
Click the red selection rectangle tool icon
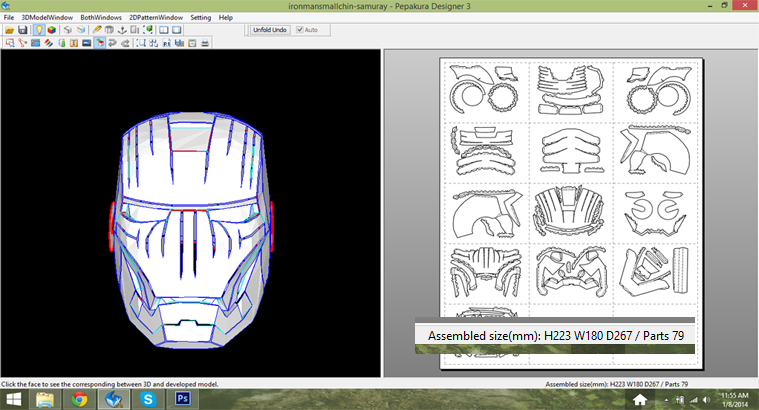10,43
